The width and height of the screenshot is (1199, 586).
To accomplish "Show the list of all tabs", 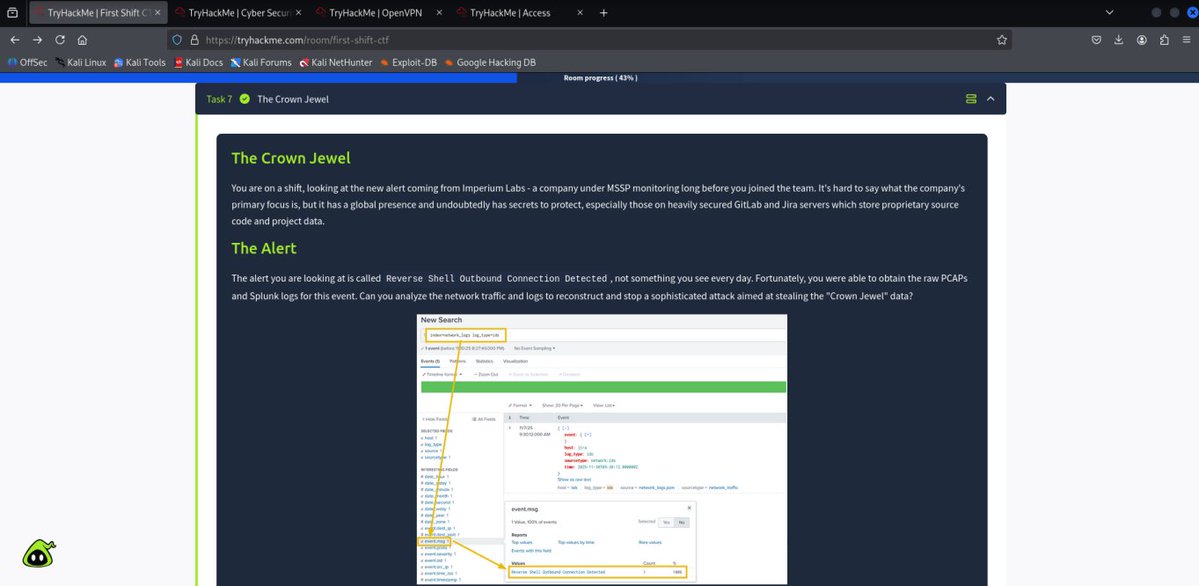I will click(x=1110, y=13).
